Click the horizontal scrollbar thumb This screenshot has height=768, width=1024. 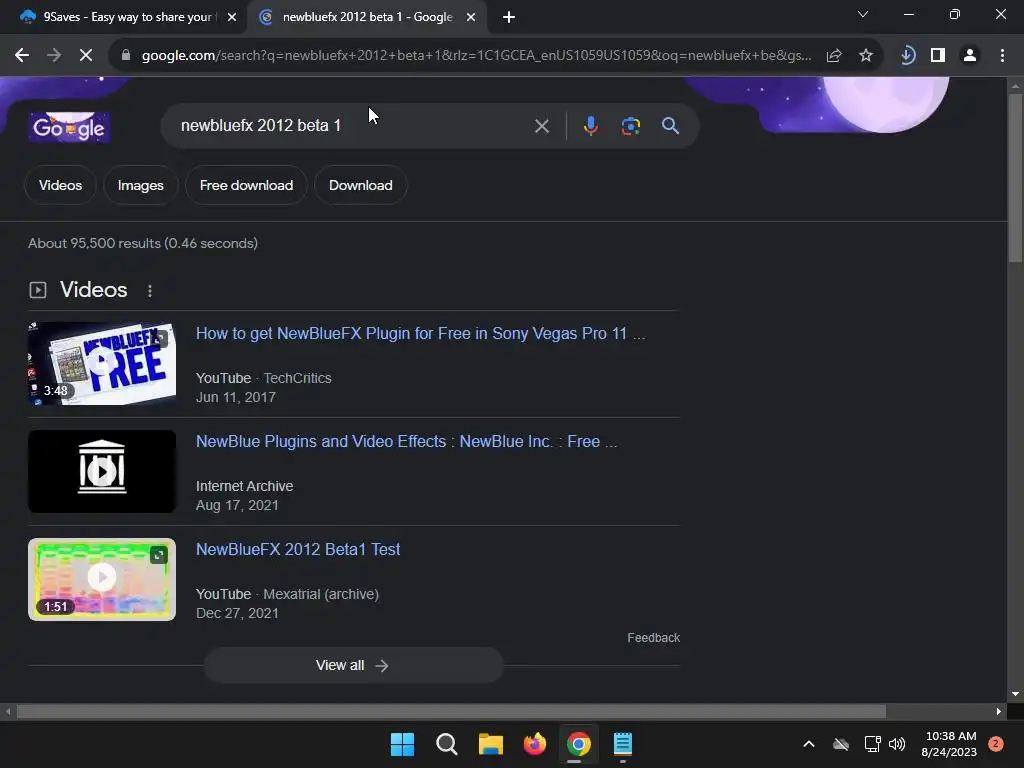[x=451, y=711]
